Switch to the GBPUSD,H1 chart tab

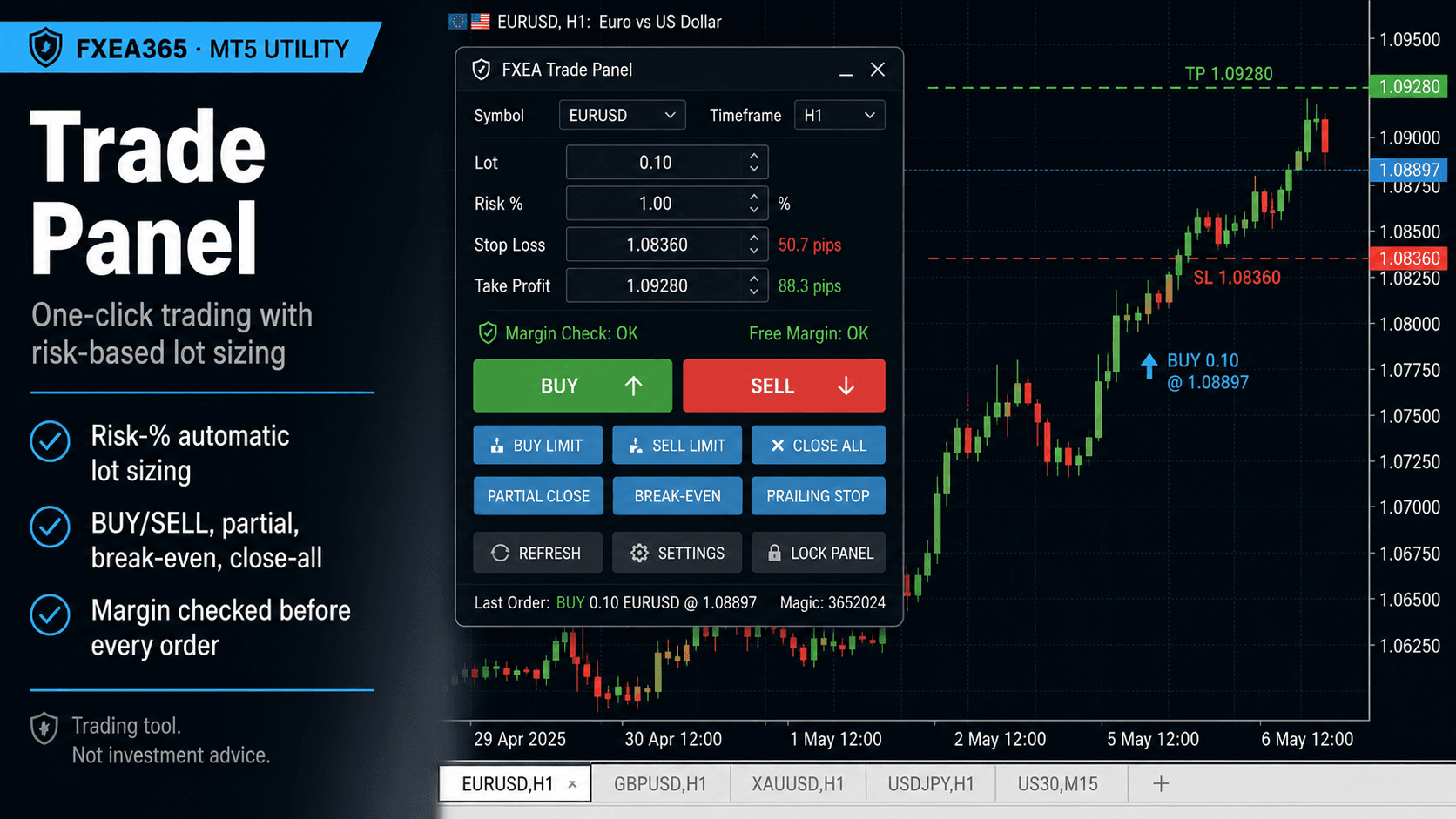[660, 783]
